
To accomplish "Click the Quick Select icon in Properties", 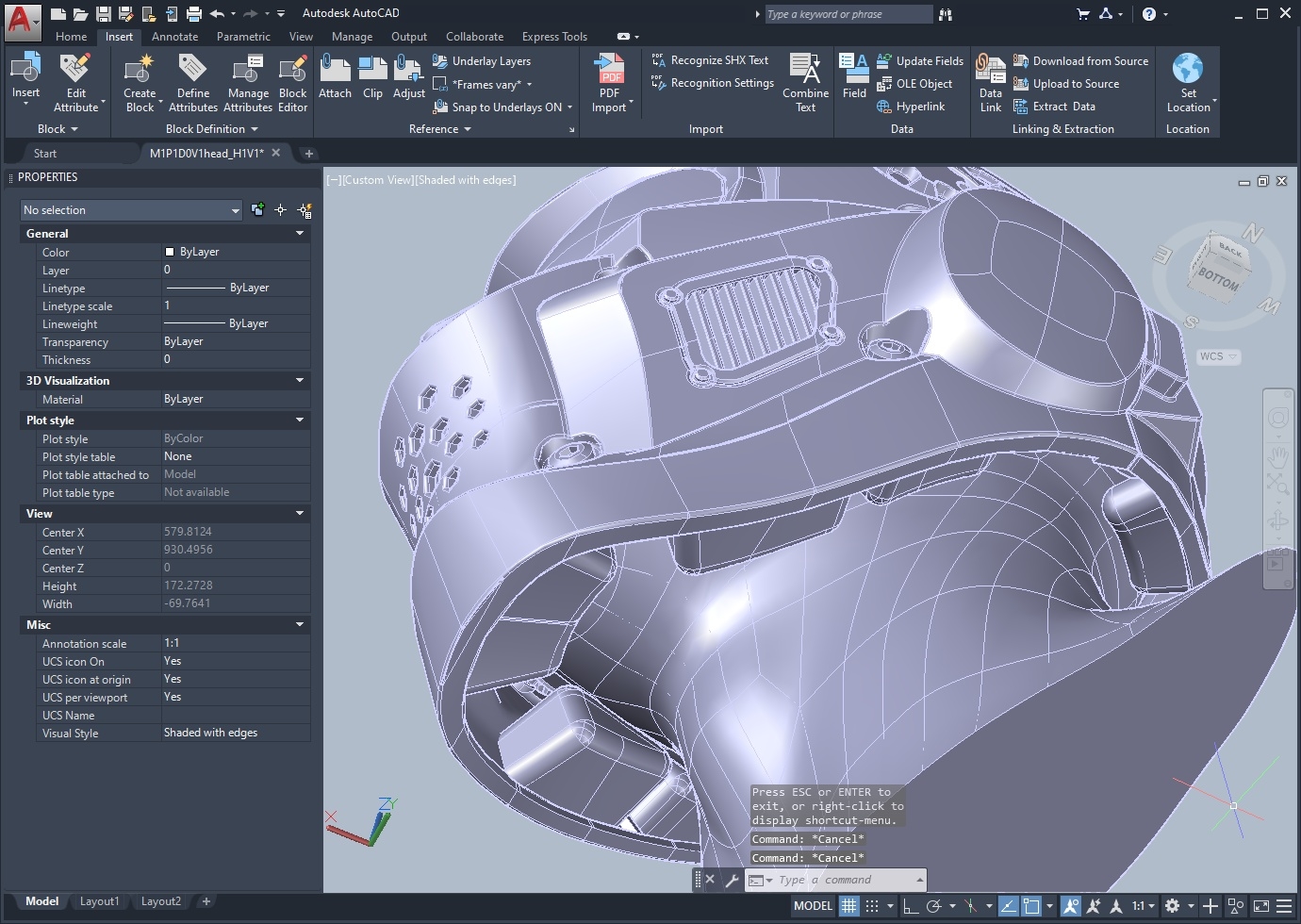I will pyautogui.click(x=305, y=210).
